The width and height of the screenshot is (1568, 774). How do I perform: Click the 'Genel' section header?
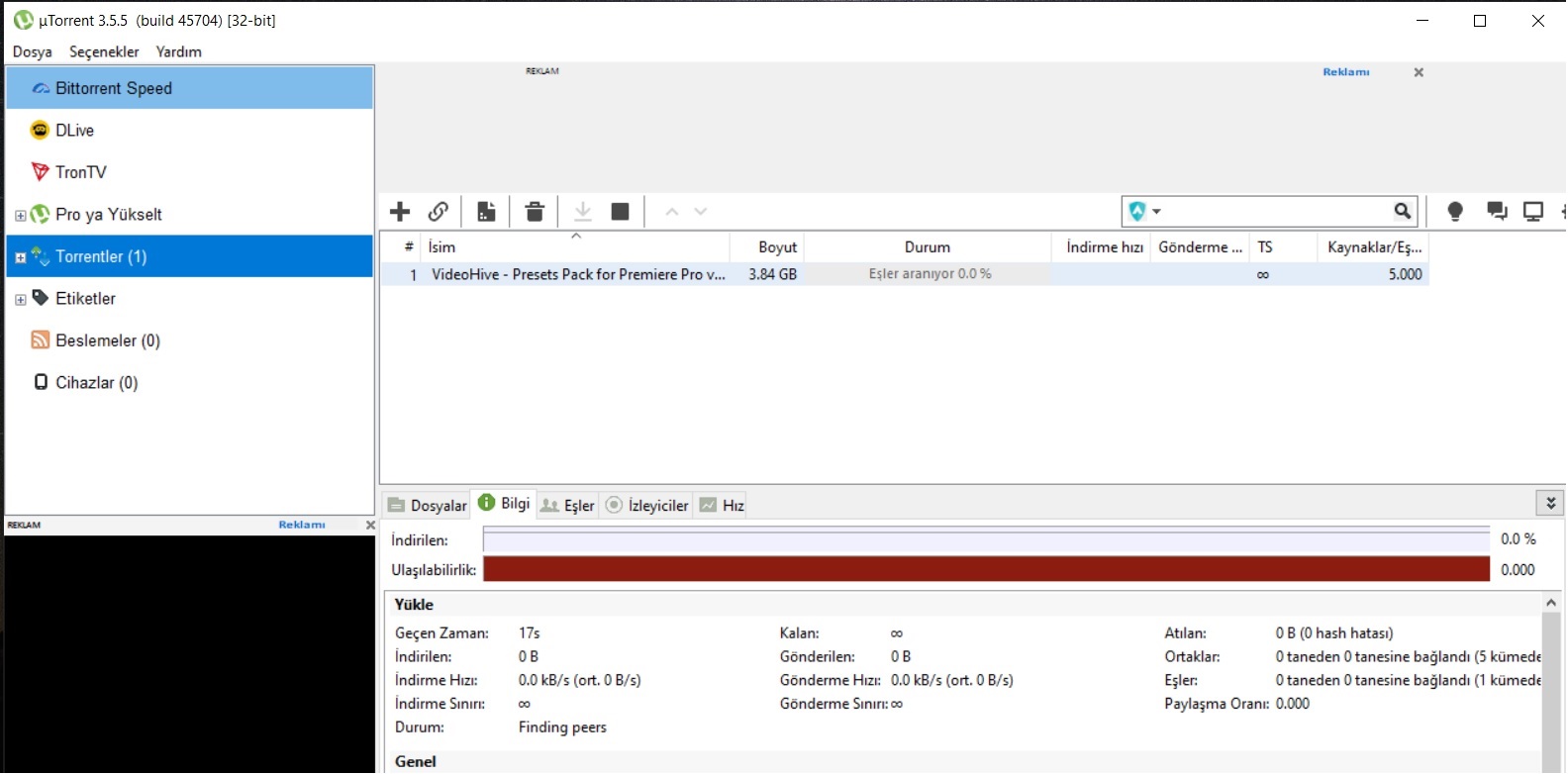[x=415, y=762]
